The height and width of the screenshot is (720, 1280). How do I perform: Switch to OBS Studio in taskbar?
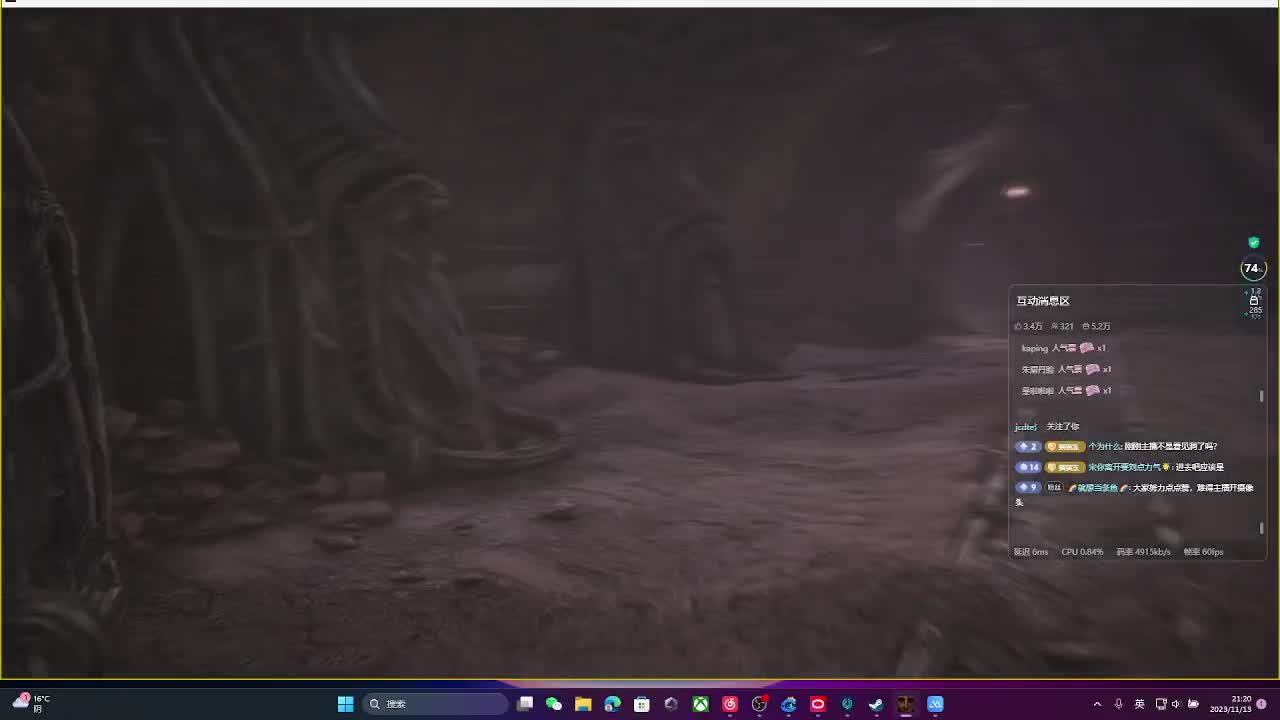759,704
